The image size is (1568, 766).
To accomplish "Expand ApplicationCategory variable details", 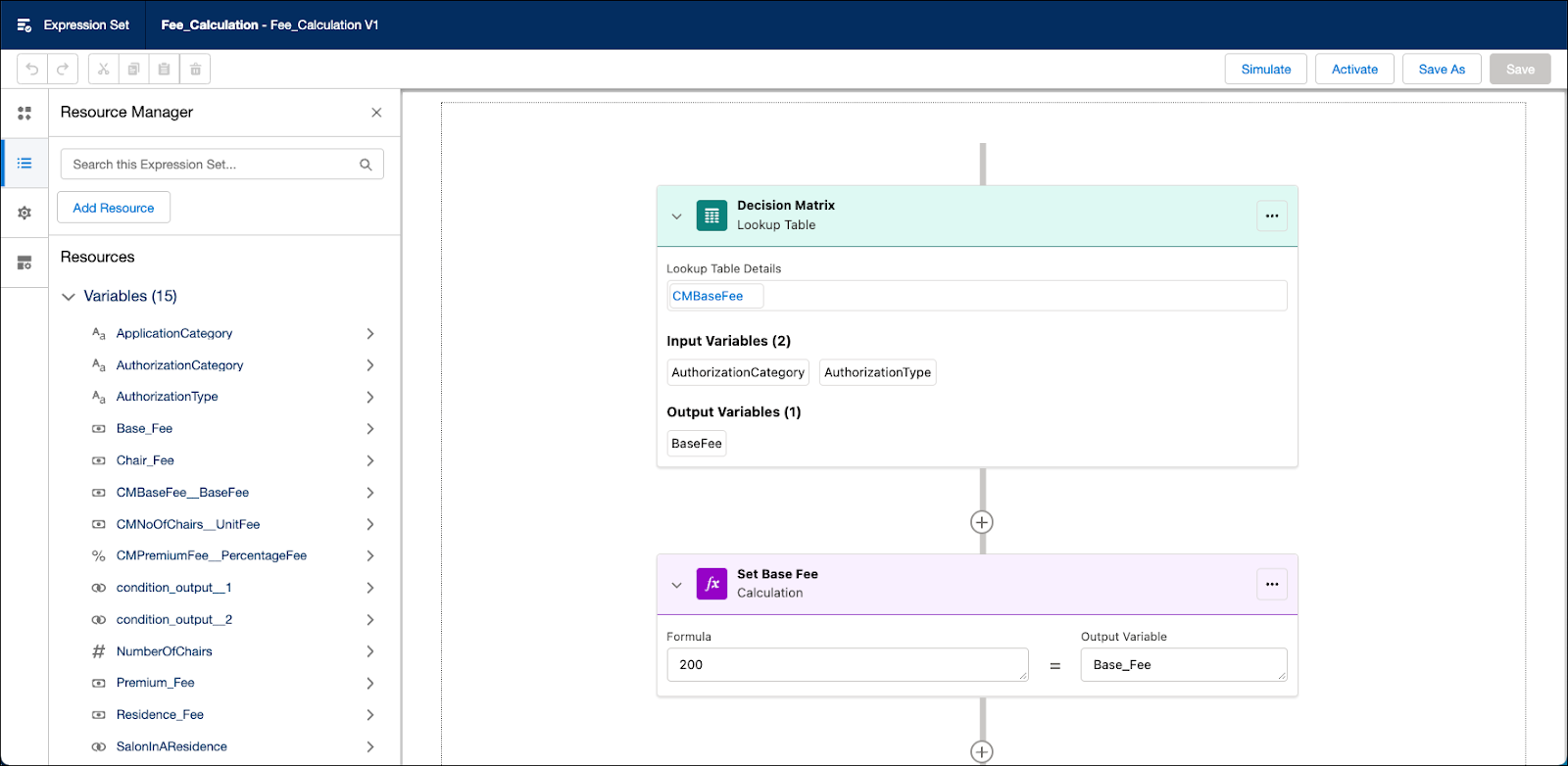I will pyautogui.click(x=370, y=333).
